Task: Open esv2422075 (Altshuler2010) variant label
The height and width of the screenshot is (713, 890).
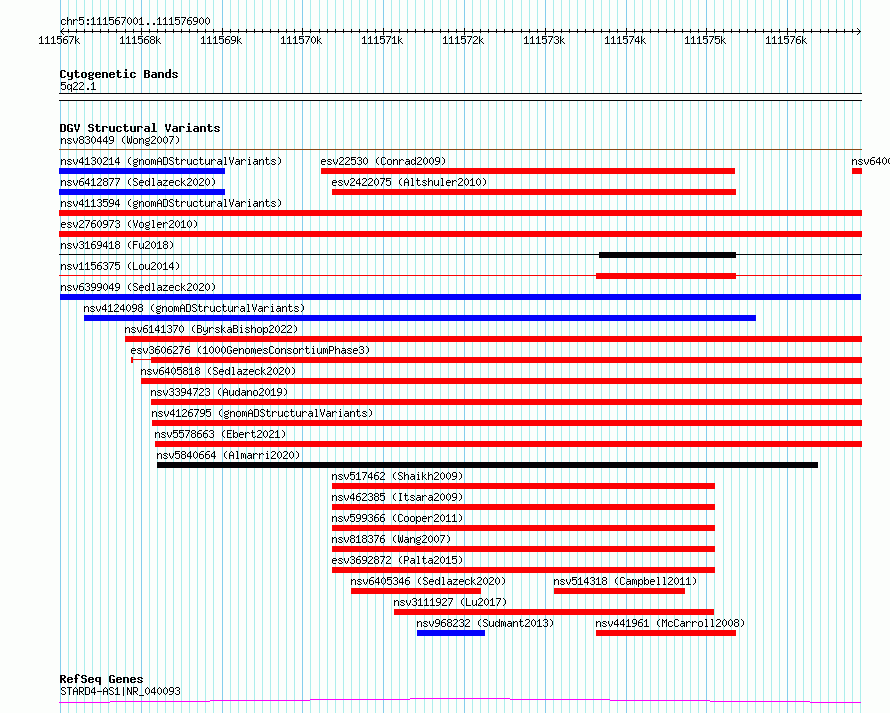Action: (x=409, y=182)
